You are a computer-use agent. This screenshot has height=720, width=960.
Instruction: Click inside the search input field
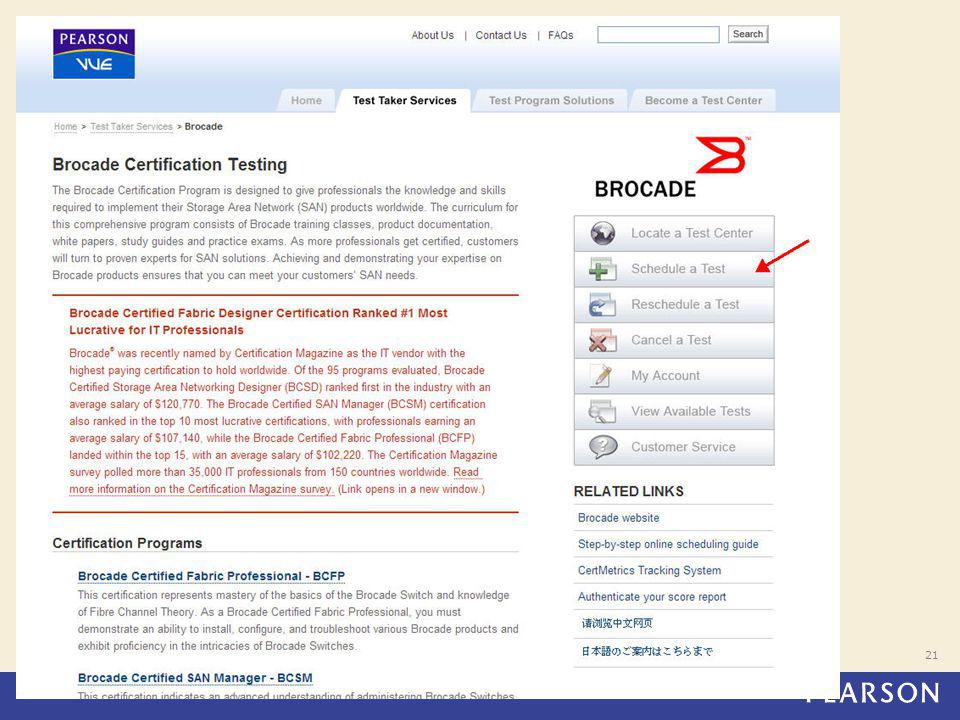tap(658, 34)
